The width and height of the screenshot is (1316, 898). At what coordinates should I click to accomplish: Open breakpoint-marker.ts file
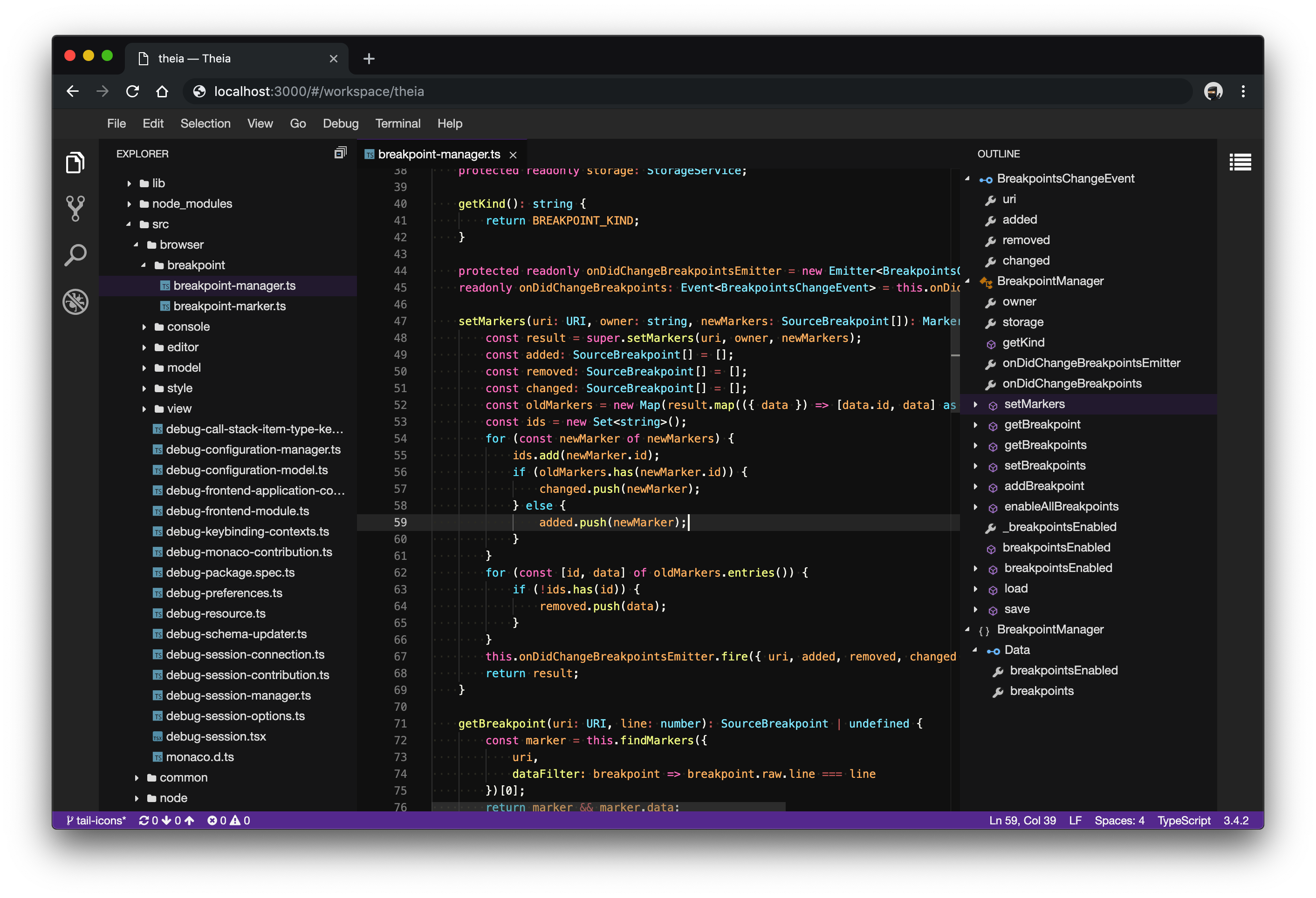[229, 306]
